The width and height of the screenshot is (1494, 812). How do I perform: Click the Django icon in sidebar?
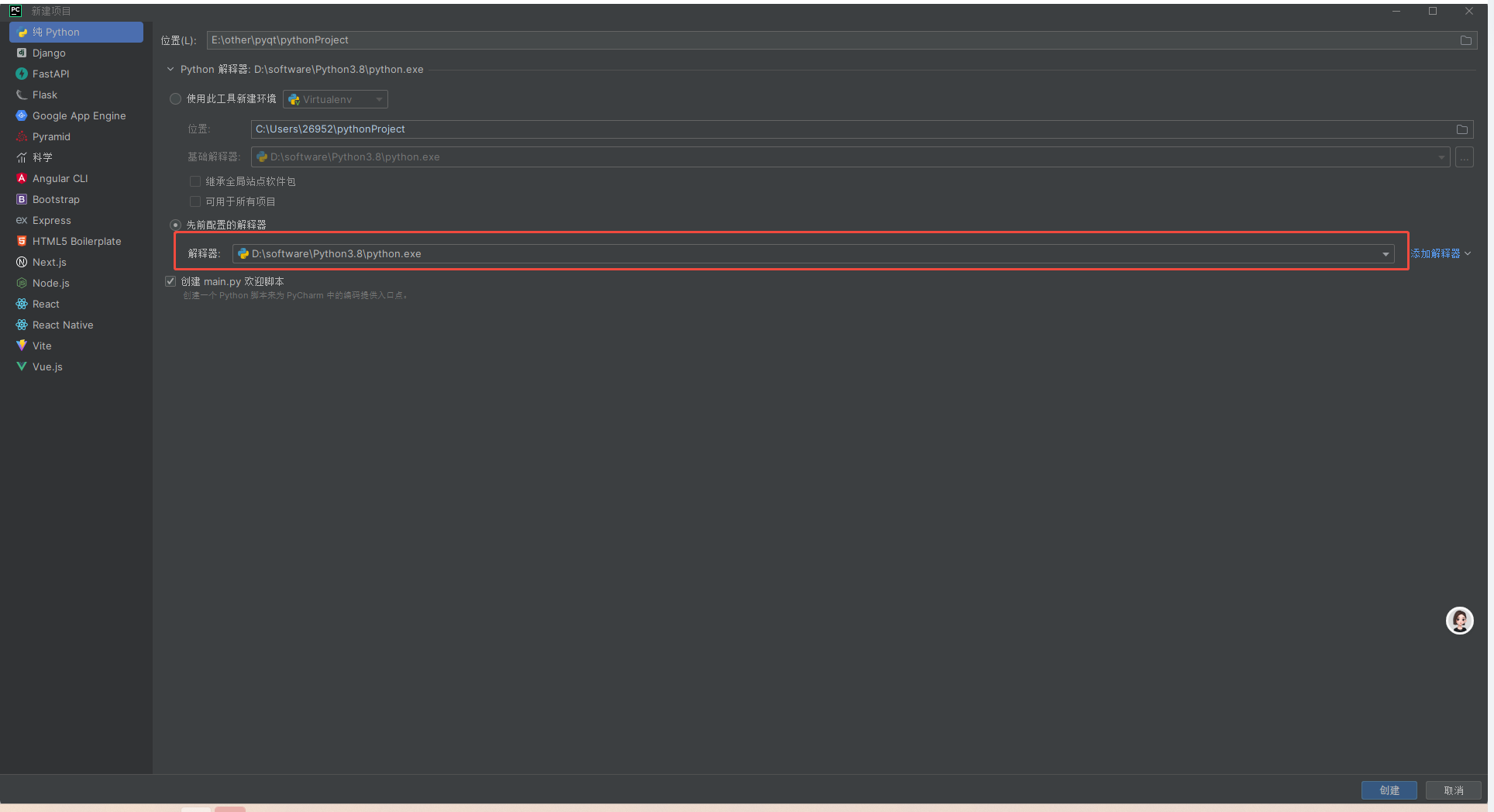[22, 53]
